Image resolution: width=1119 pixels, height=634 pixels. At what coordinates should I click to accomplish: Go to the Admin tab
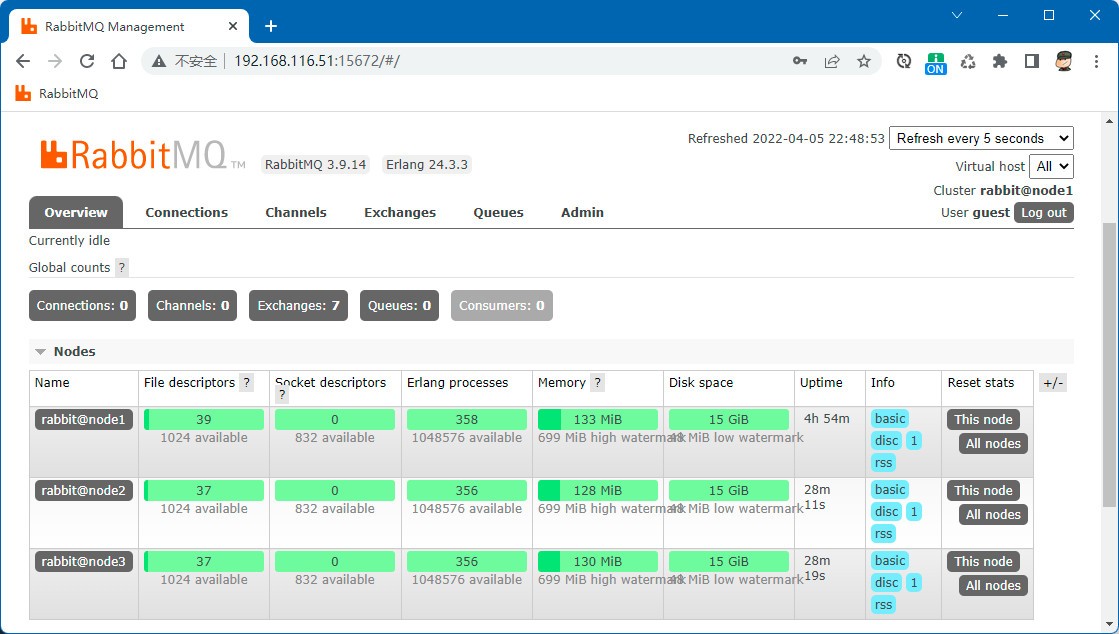coord(582,213)
